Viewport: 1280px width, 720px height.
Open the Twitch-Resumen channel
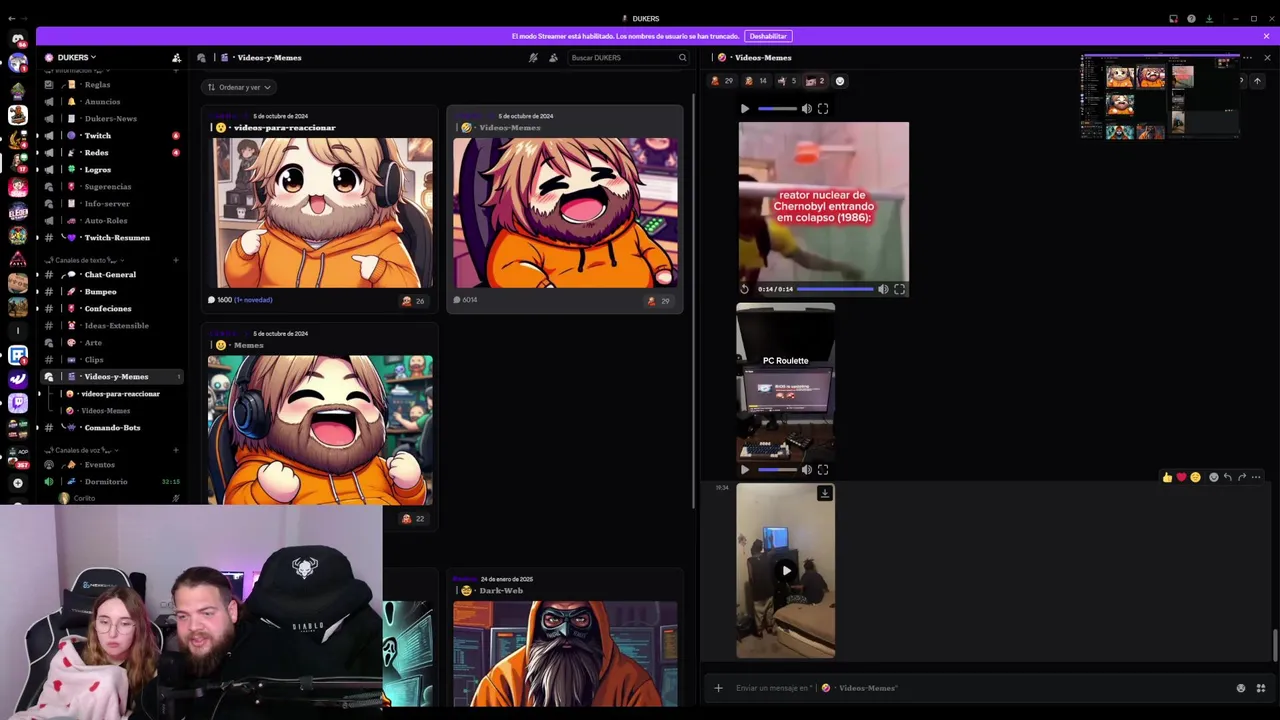pos(116,238)
